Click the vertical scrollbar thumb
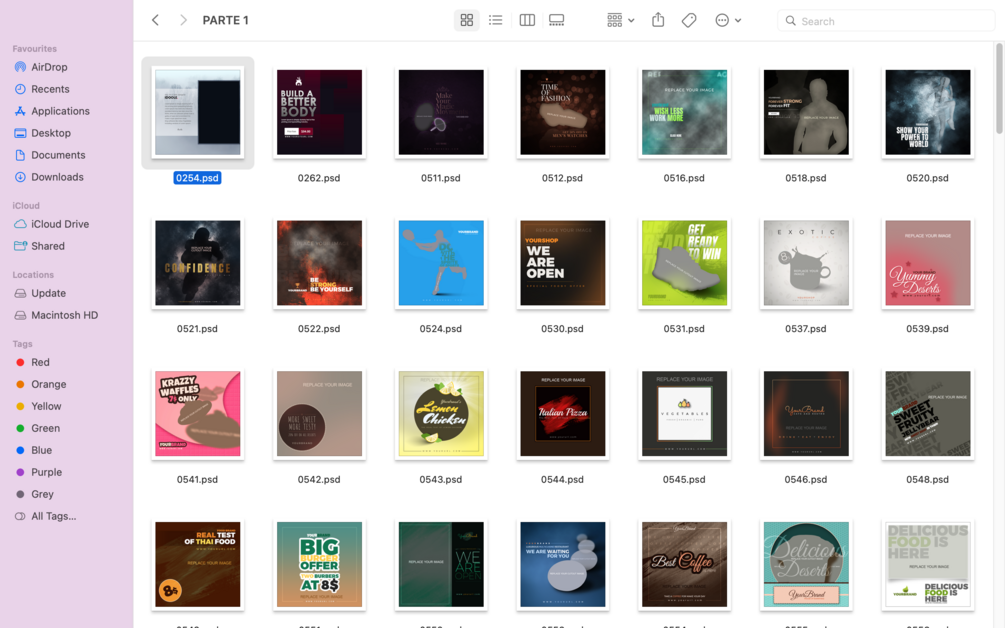The image size is (1005, 628). coord(999,88)
